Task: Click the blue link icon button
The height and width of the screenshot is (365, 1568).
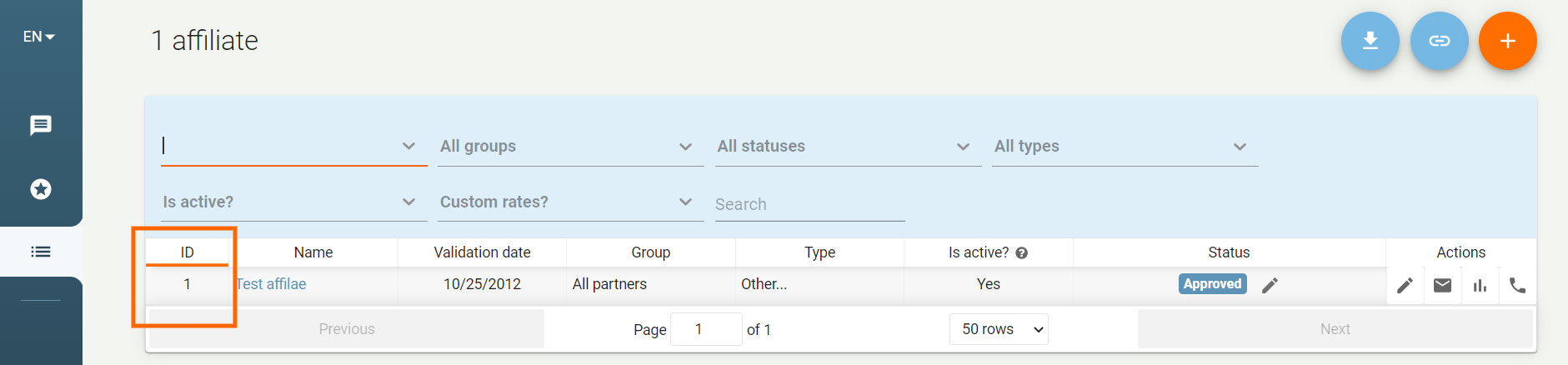Action: tap(1439, 41)
